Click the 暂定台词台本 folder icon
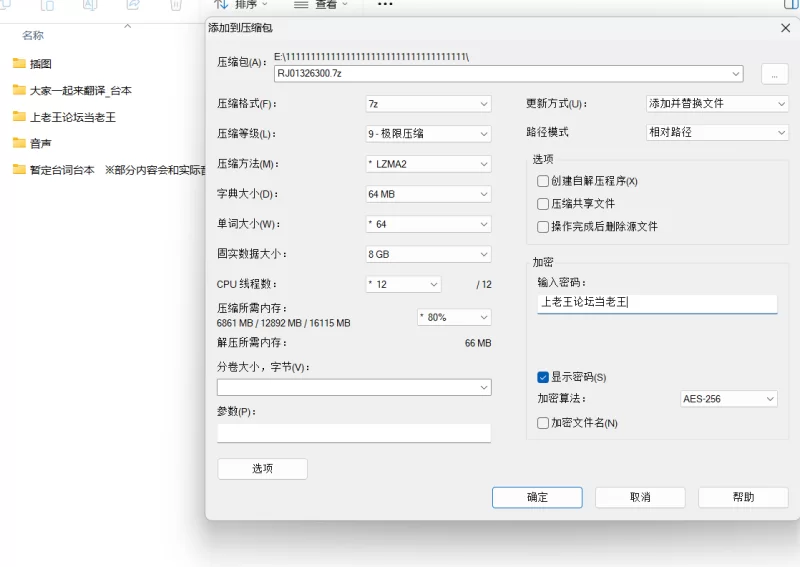This screenshot has width=800, height=567. (x=19, y=170)
